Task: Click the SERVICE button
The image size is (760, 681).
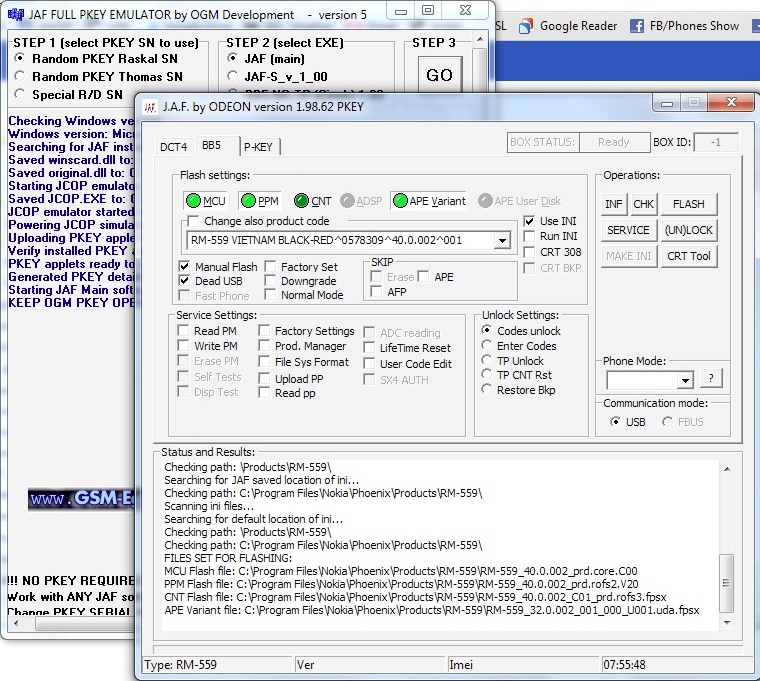Action: pos(629,230)
